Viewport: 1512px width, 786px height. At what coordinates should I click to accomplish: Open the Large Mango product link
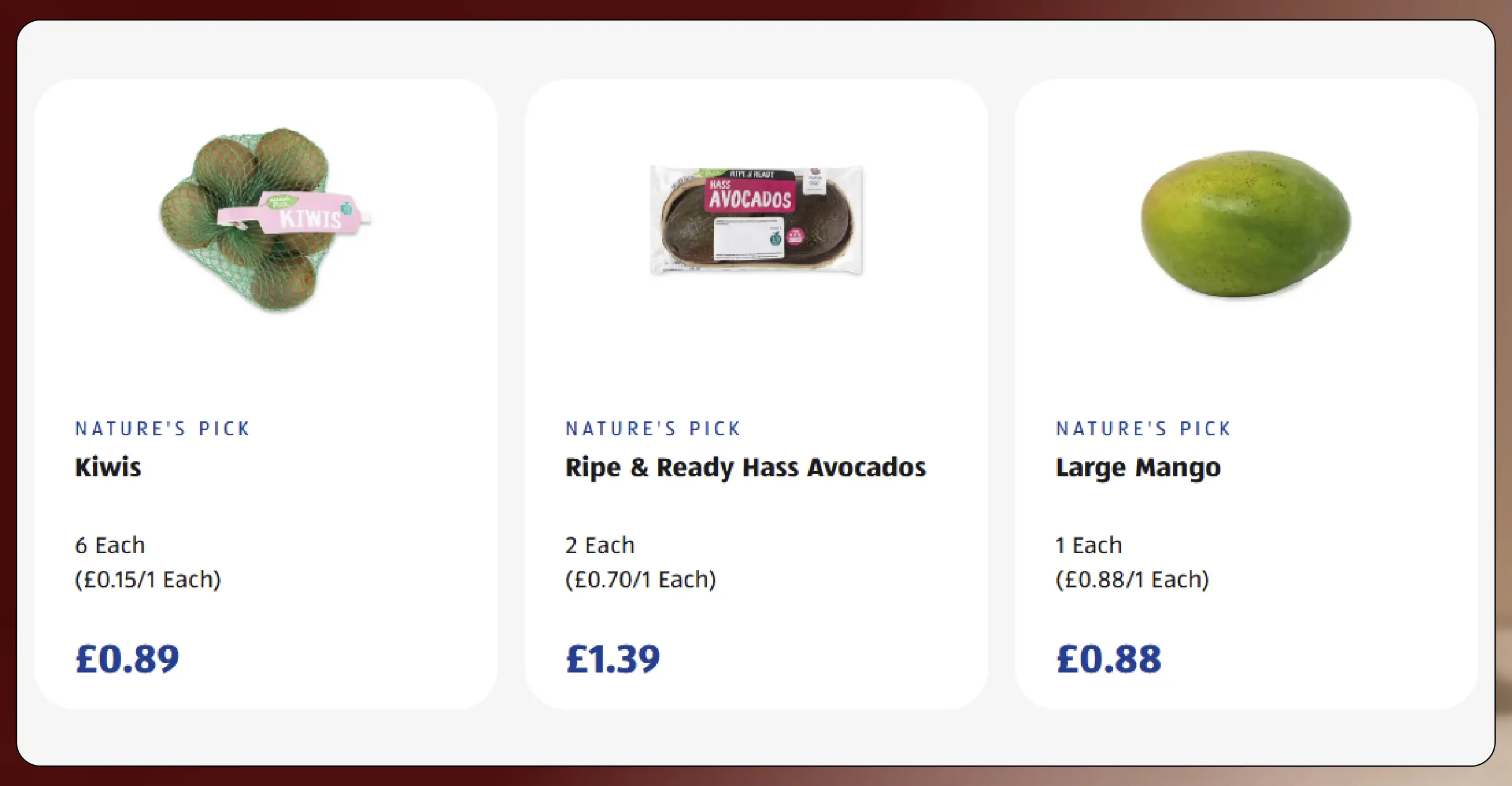[x=1138, y=467]
